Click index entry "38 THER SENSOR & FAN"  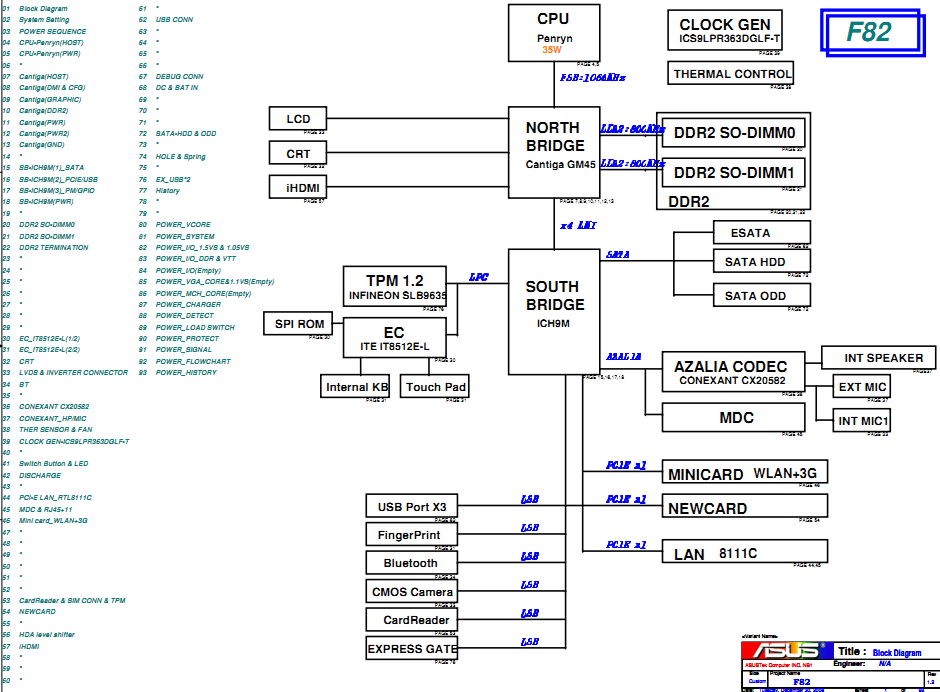47,429
